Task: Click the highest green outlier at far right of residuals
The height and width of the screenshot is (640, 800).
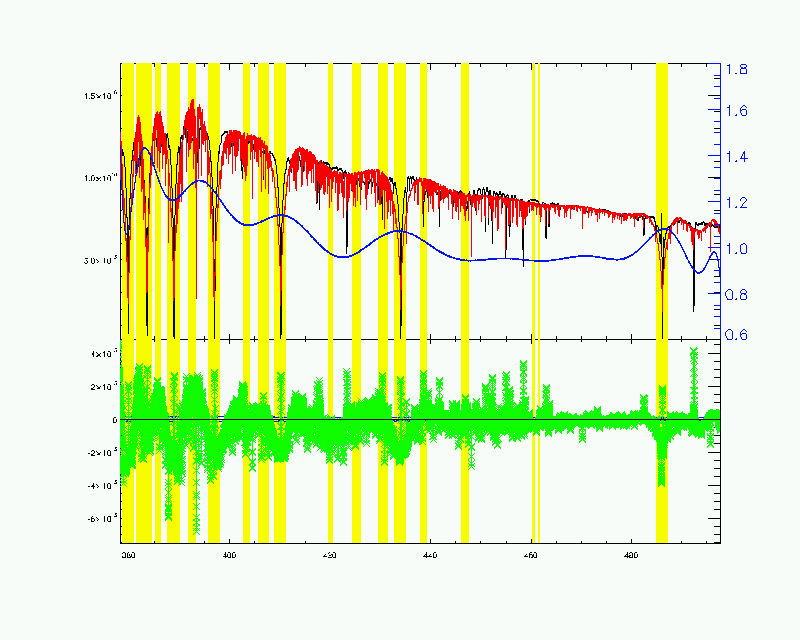Action: (694, 352)
